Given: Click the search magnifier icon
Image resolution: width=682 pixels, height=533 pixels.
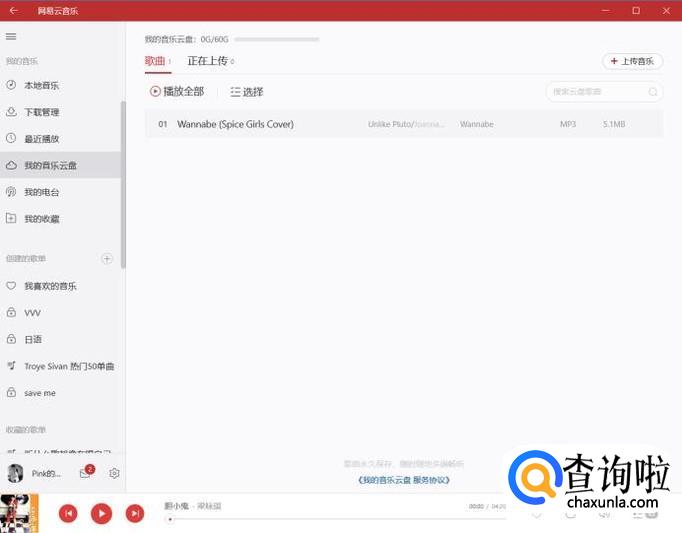Looking at the screenshot, I should (x=653, y=92).
